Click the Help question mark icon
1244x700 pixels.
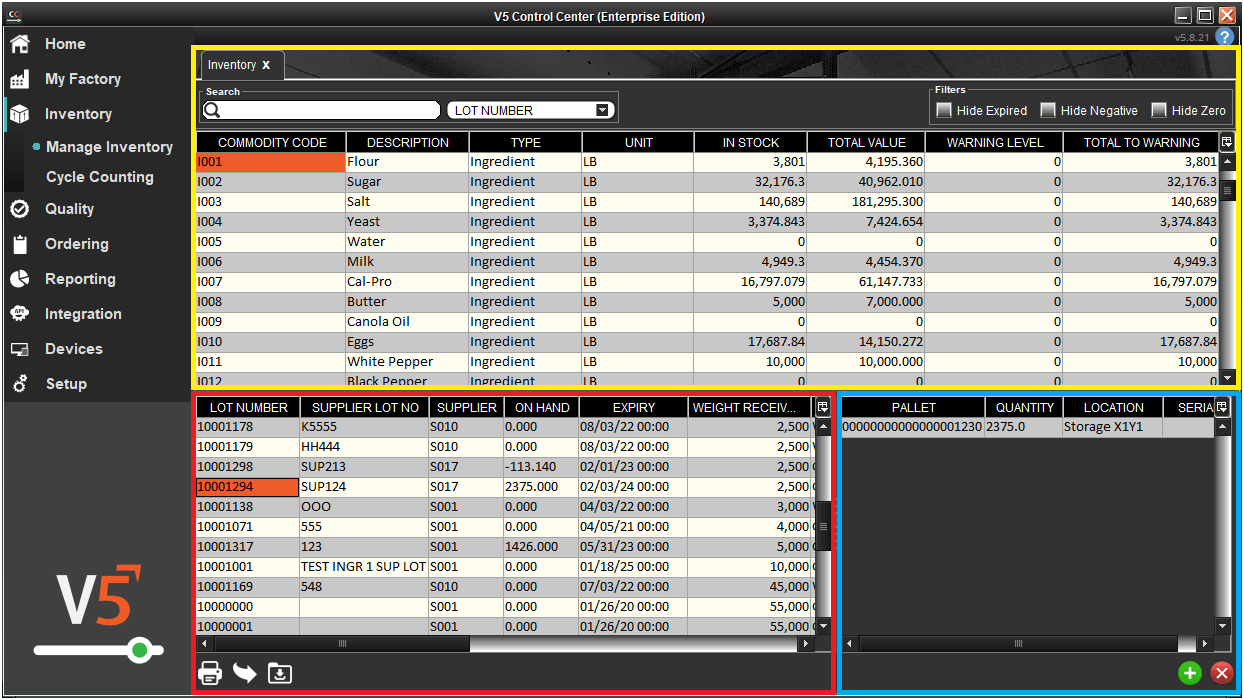click(x=1225, y=37)
